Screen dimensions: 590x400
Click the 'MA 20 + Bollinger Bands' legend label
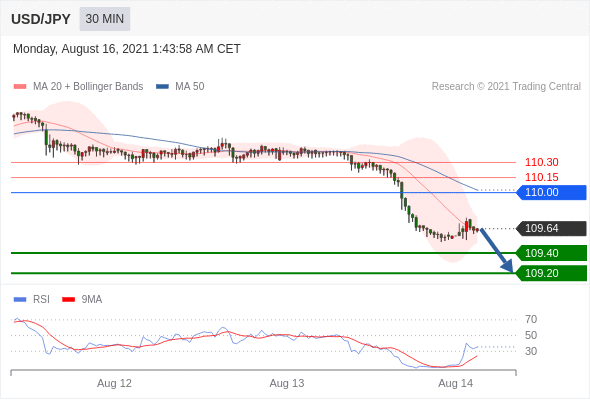coord(88,87)
